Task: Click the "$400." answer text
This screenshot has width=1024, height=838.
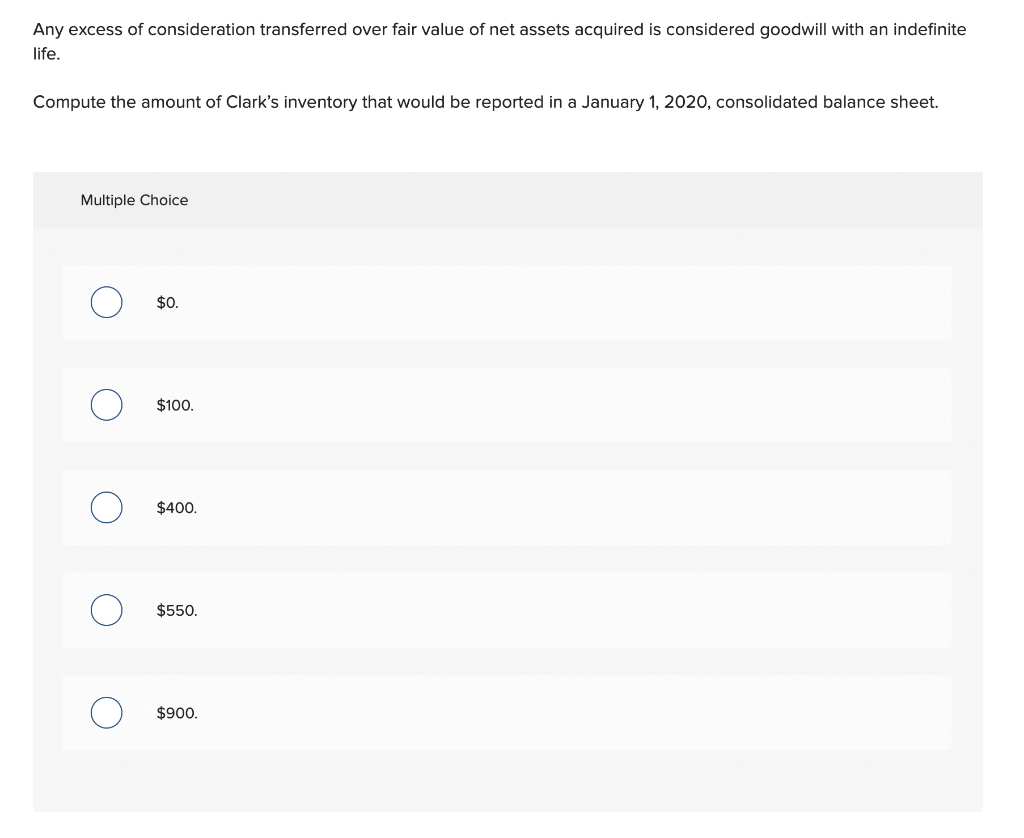Action: [x=176, y=508]
